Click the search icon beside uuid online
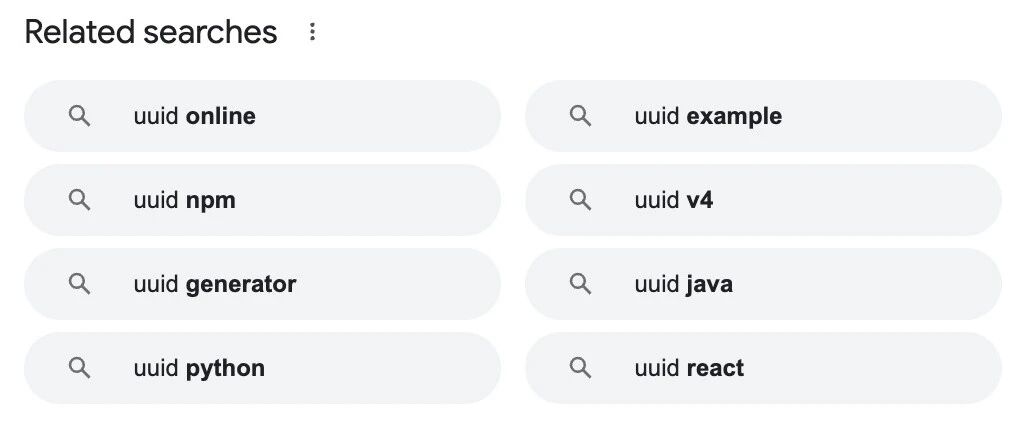The height and width of the screenshot is (433, 1017). coord(79,116)
